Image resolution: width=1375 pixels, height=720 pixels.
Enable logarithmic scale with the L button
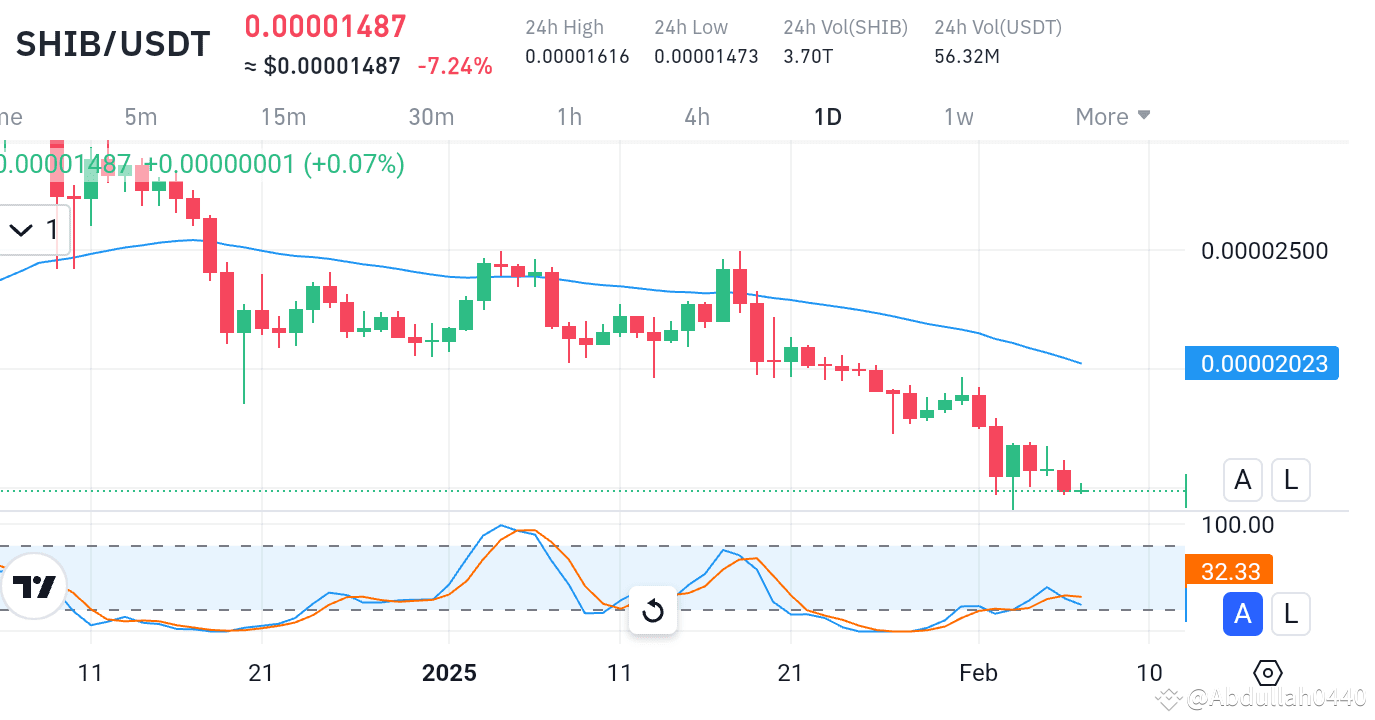[1290, 480]
